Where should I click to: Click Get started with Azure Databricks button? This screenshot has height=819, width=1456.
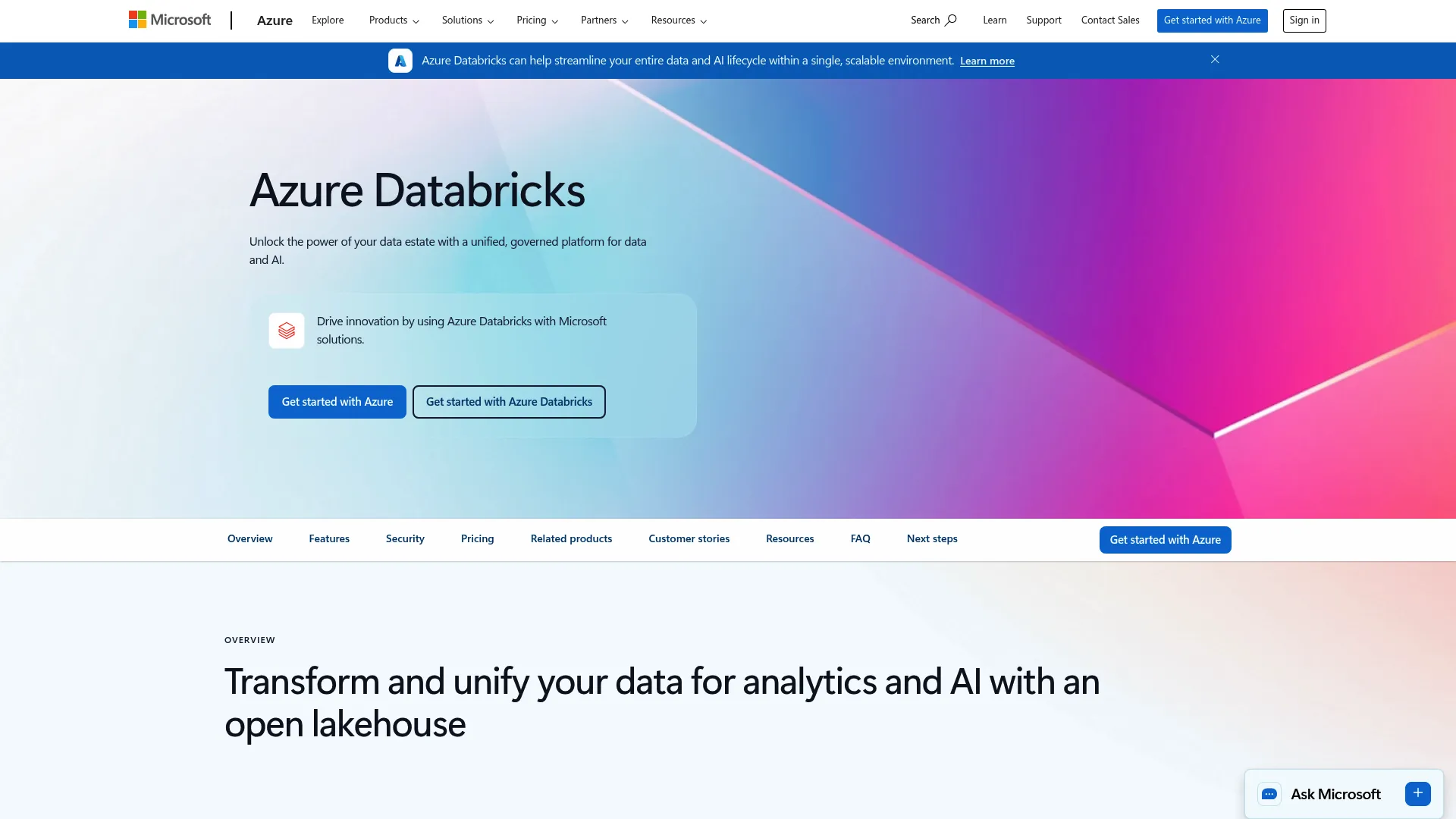pyautogui.click(x=509, y=402)
